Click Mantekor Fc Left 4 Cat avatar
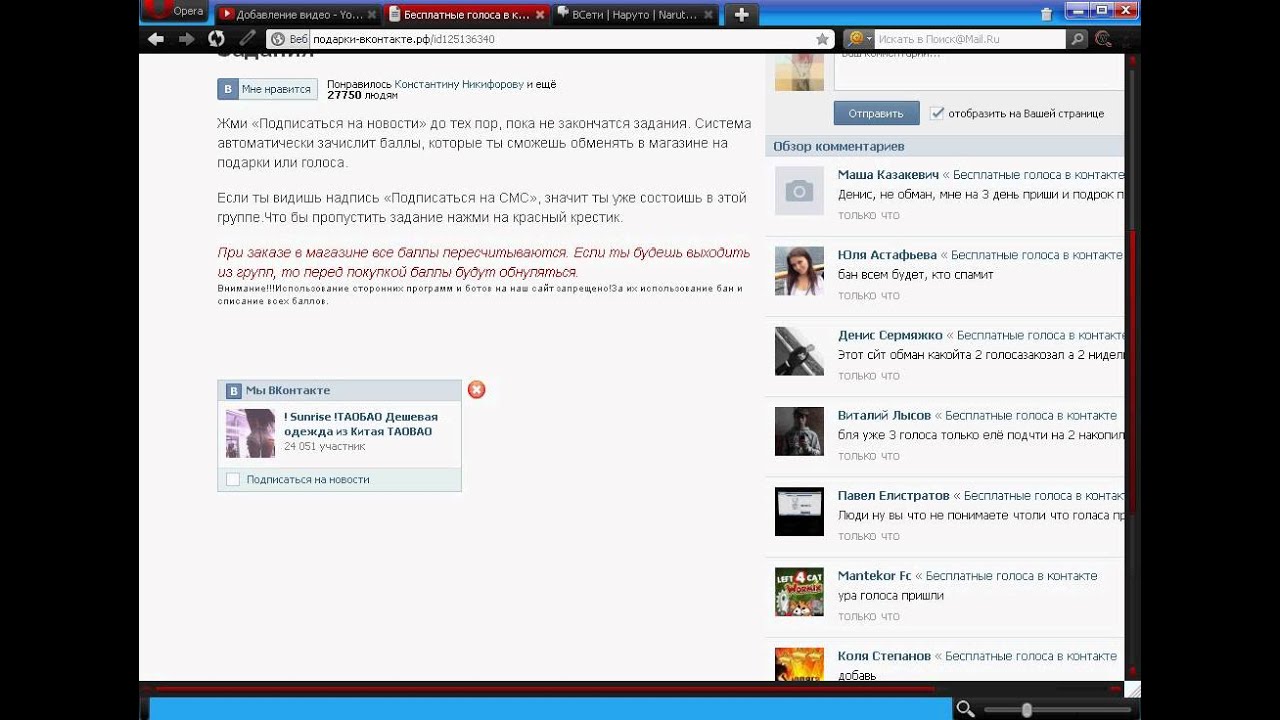 [x=799, y=591]
